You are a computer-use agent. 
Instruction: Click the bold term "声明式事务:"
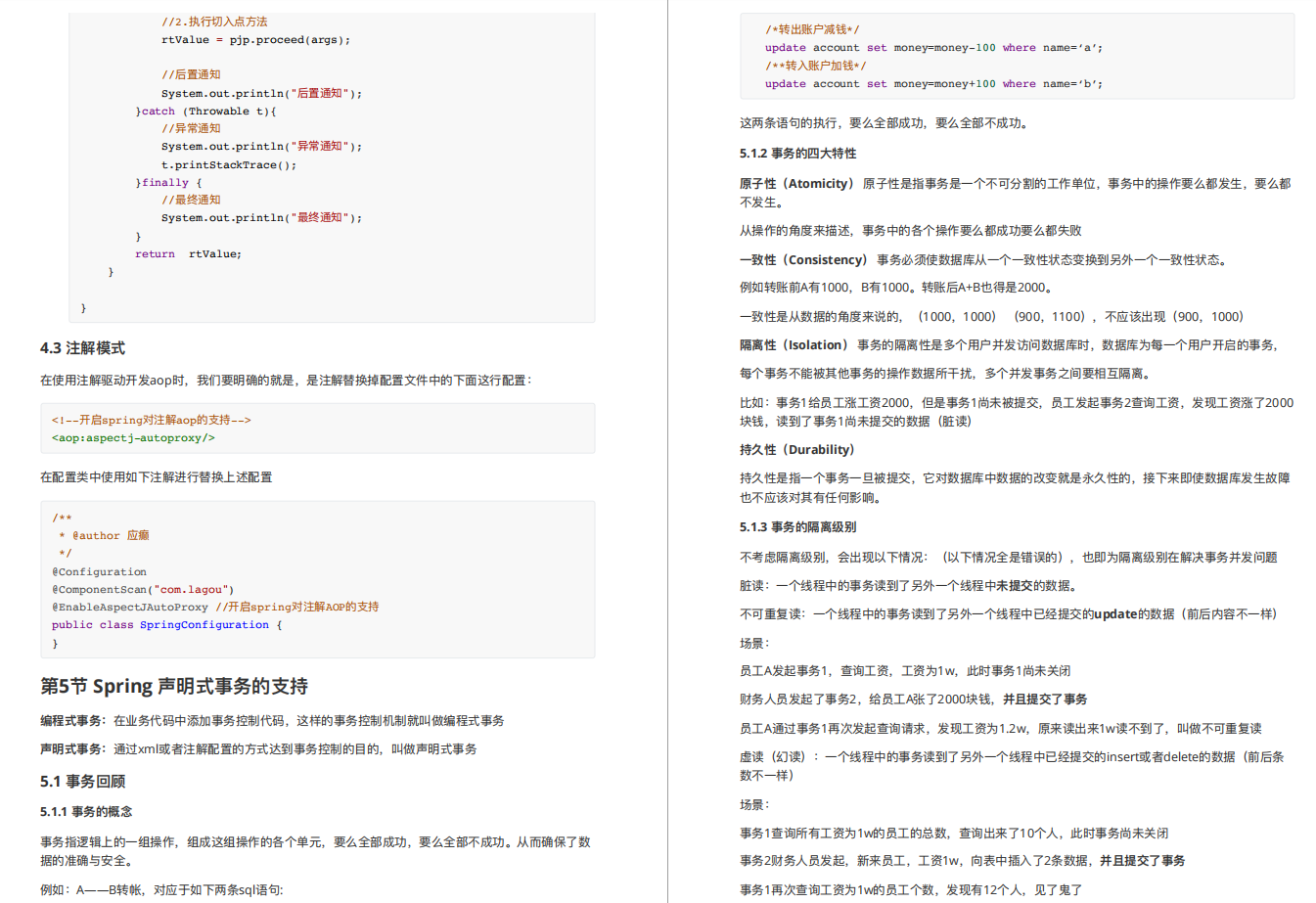(72, 749)
